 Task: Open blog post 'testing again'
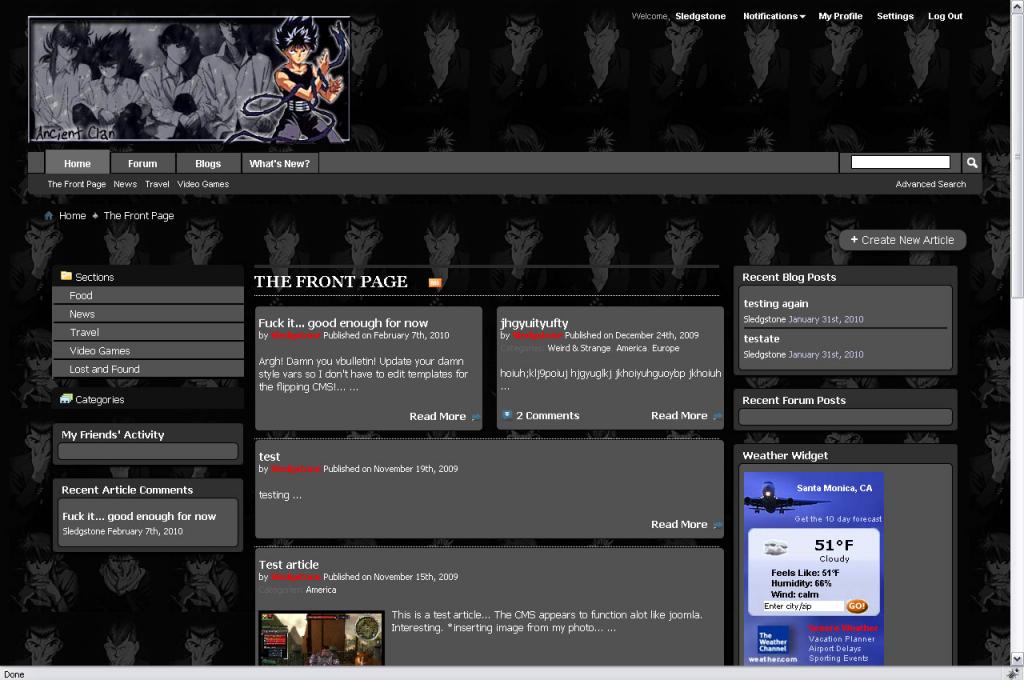pos(776,304)
